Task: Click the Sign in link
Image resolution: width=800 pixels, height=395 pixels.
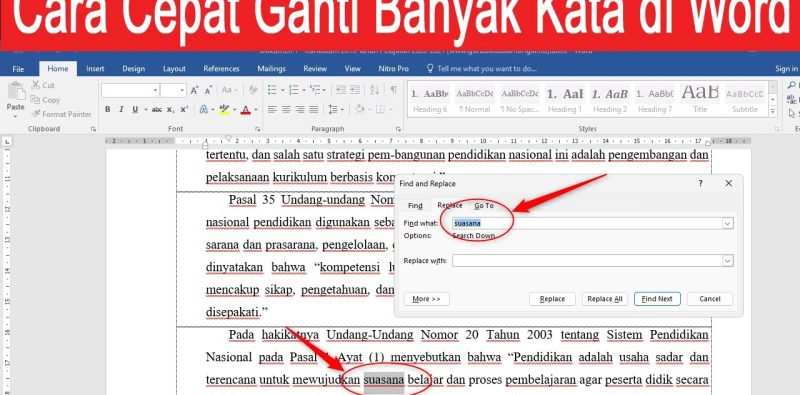Action: coord(787,68)
